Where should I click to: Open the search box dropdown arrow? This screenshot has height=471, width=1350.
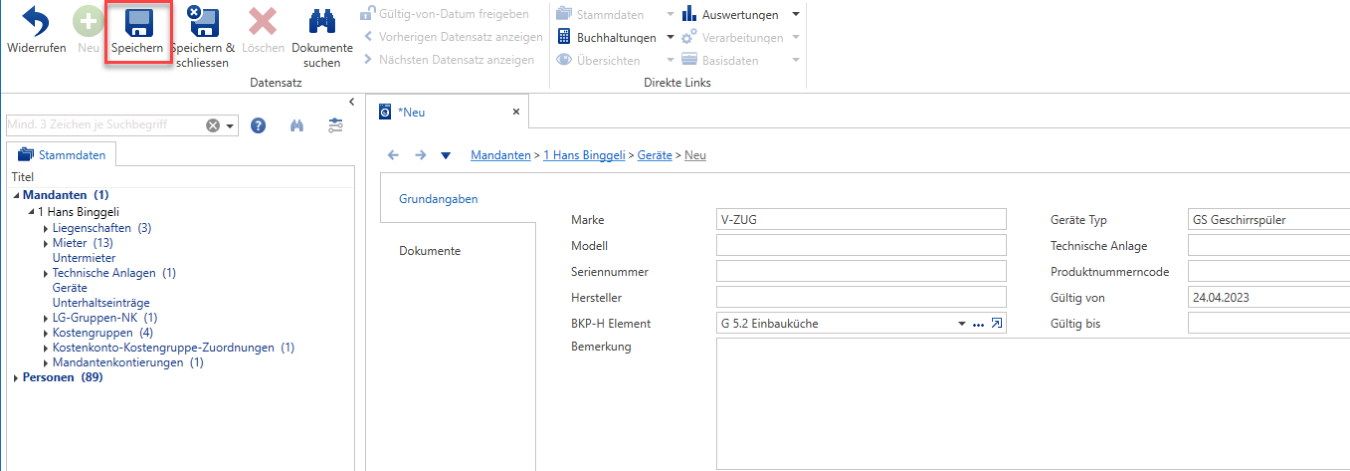(x=230, y=126)
